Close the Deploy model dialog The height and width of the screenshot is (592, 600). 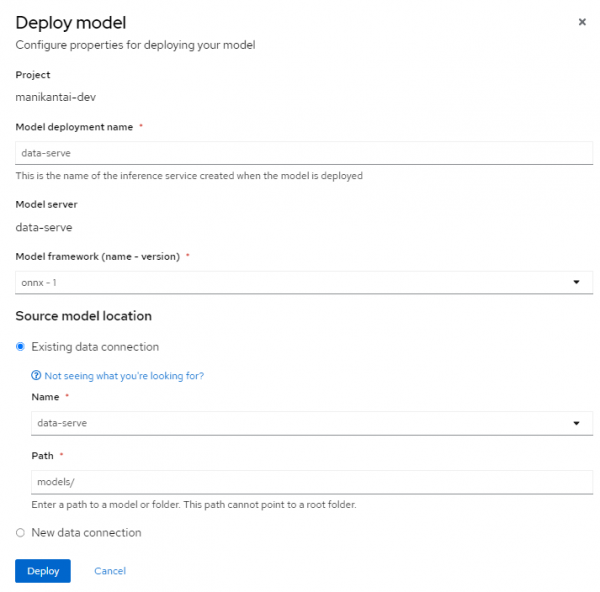tap(582, 21)
